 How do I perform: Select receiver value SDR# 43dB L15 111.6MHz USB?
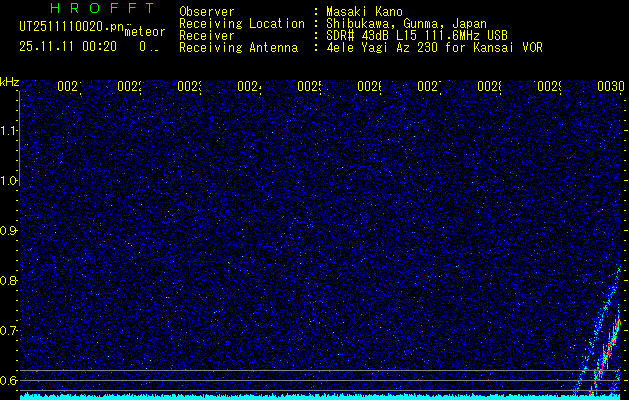417,36
